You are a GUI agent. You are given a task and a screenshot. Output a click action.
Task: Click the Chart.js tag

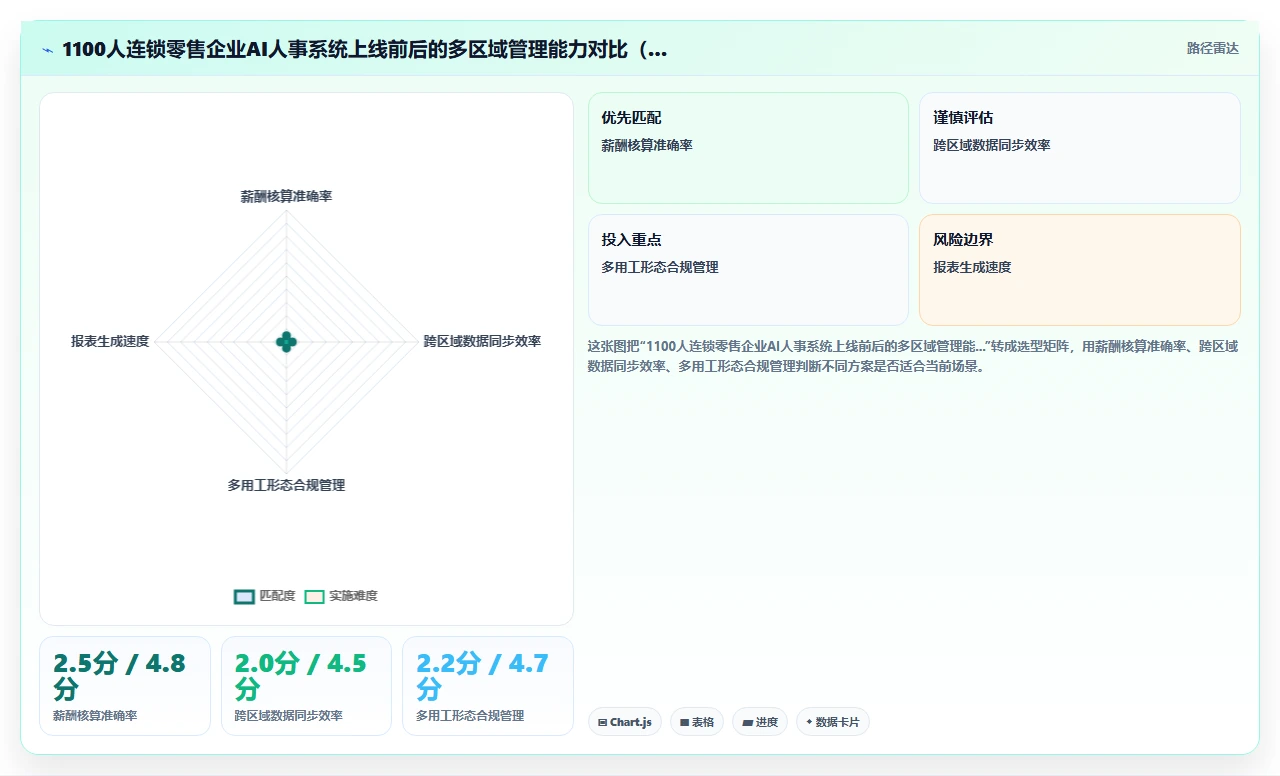point(625,722)
